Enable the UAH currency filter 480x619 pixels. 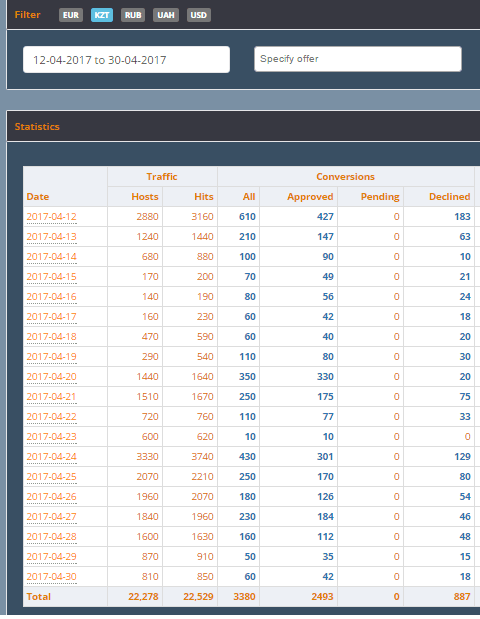click(166, 15)
